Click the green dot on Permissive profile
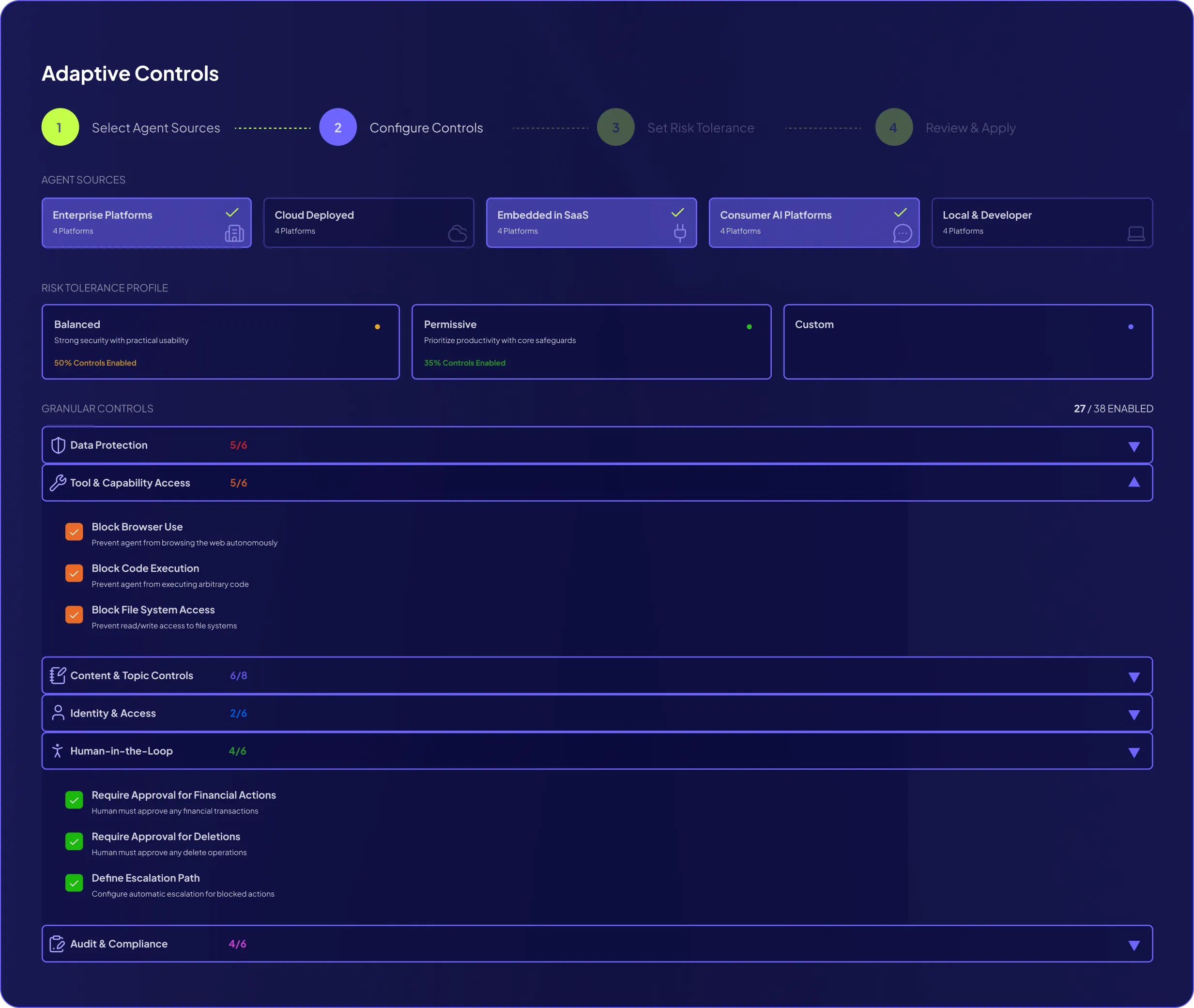The width and height of the screenshot is (1194, 1008). tap(749, 327)
